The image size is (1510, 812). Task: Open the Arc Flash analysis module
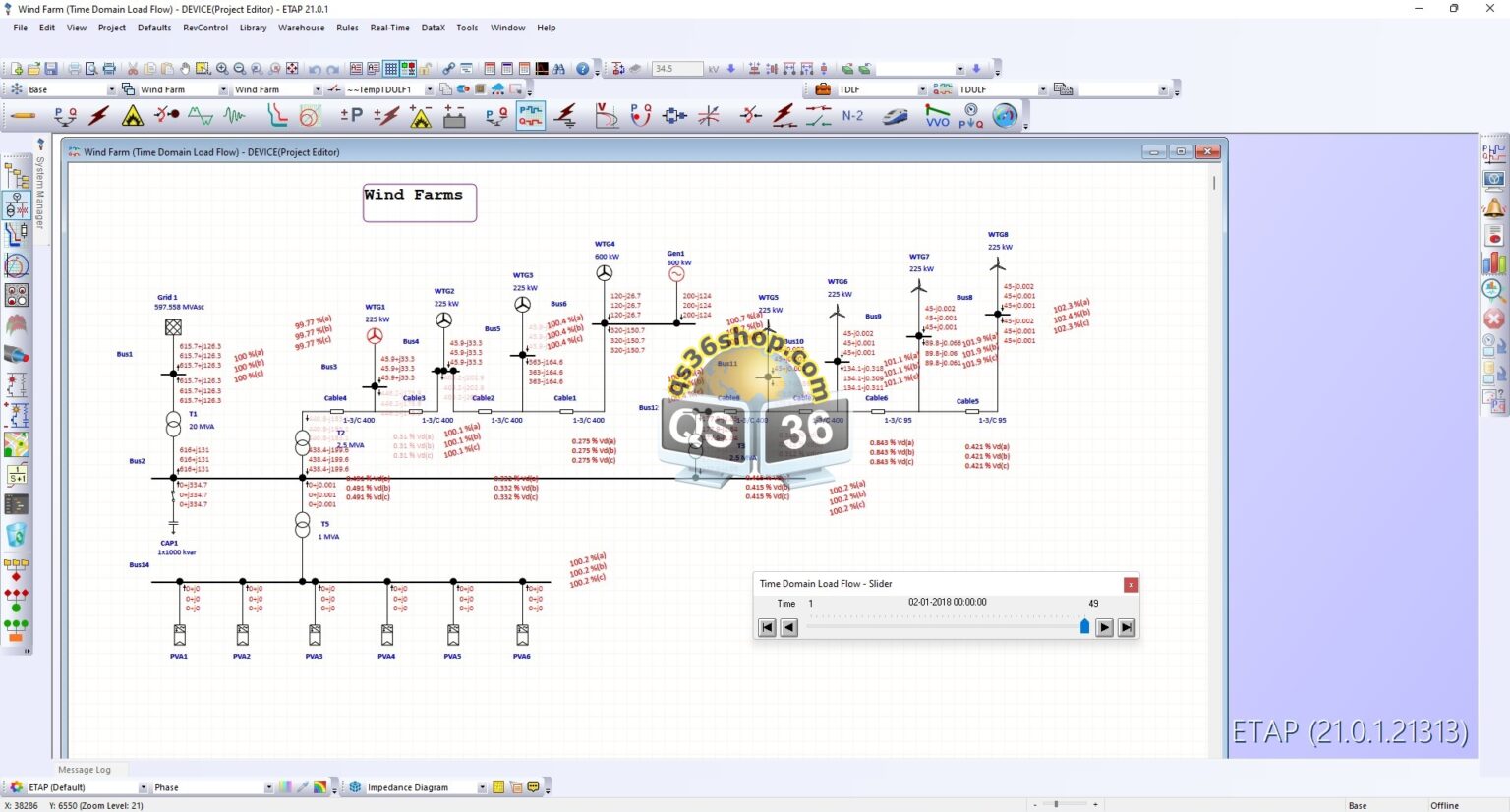pos(133,116)
